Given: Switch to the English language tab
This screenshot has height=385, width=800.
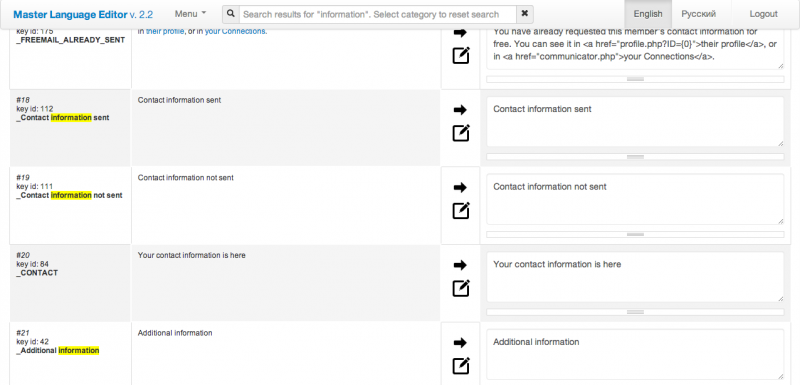Looking at the screenshot, I should pos(648,14).
